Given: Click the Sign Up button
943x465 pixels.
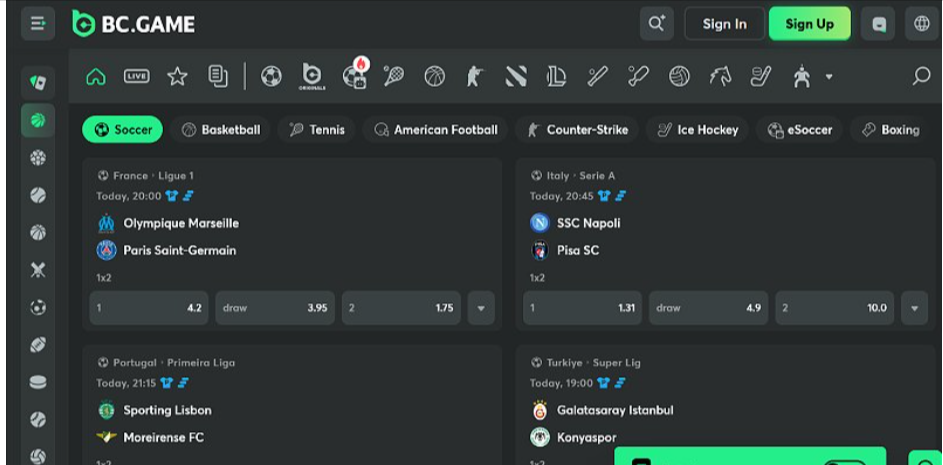Looking at the screenshot, I should point(809,24).
